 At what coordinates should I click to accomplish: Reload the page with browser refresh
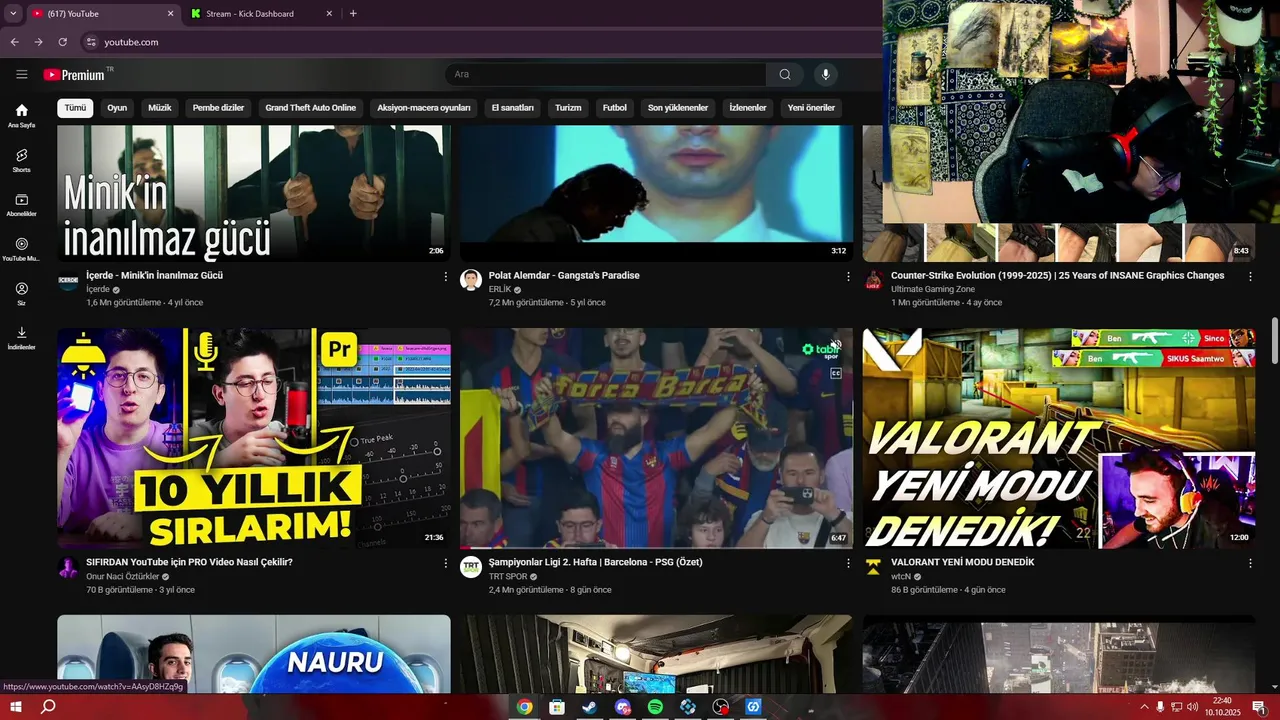pyautogui.click(x=62, y=42)
